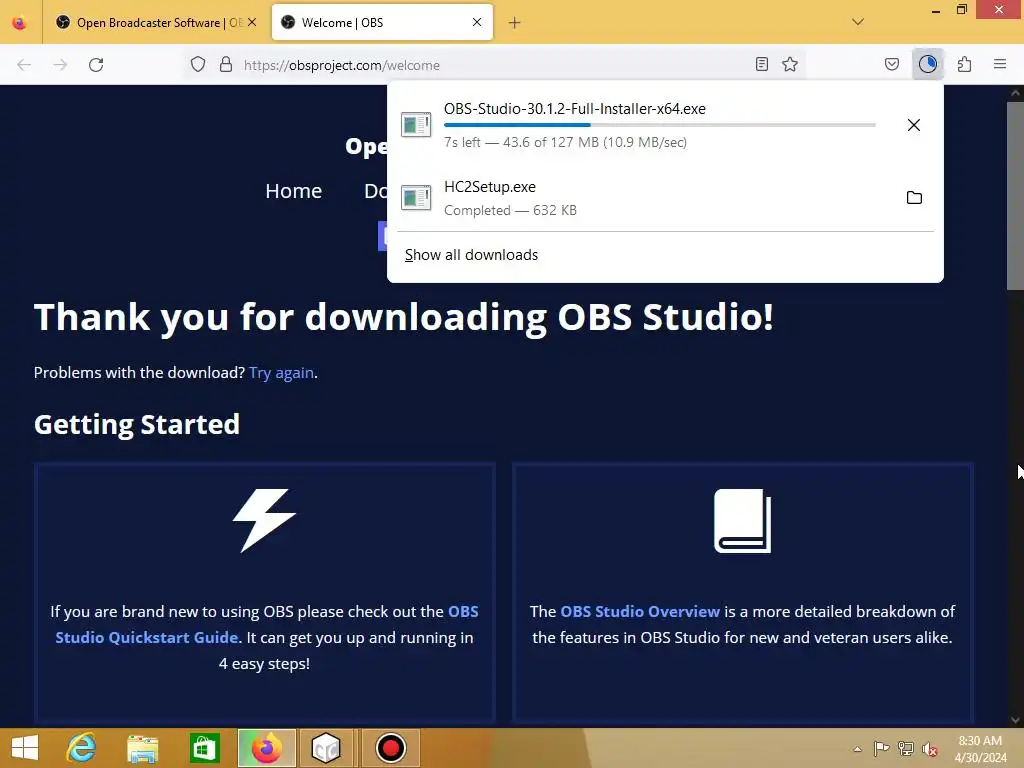Open the OBS Studio Overview link

(640, 611)
